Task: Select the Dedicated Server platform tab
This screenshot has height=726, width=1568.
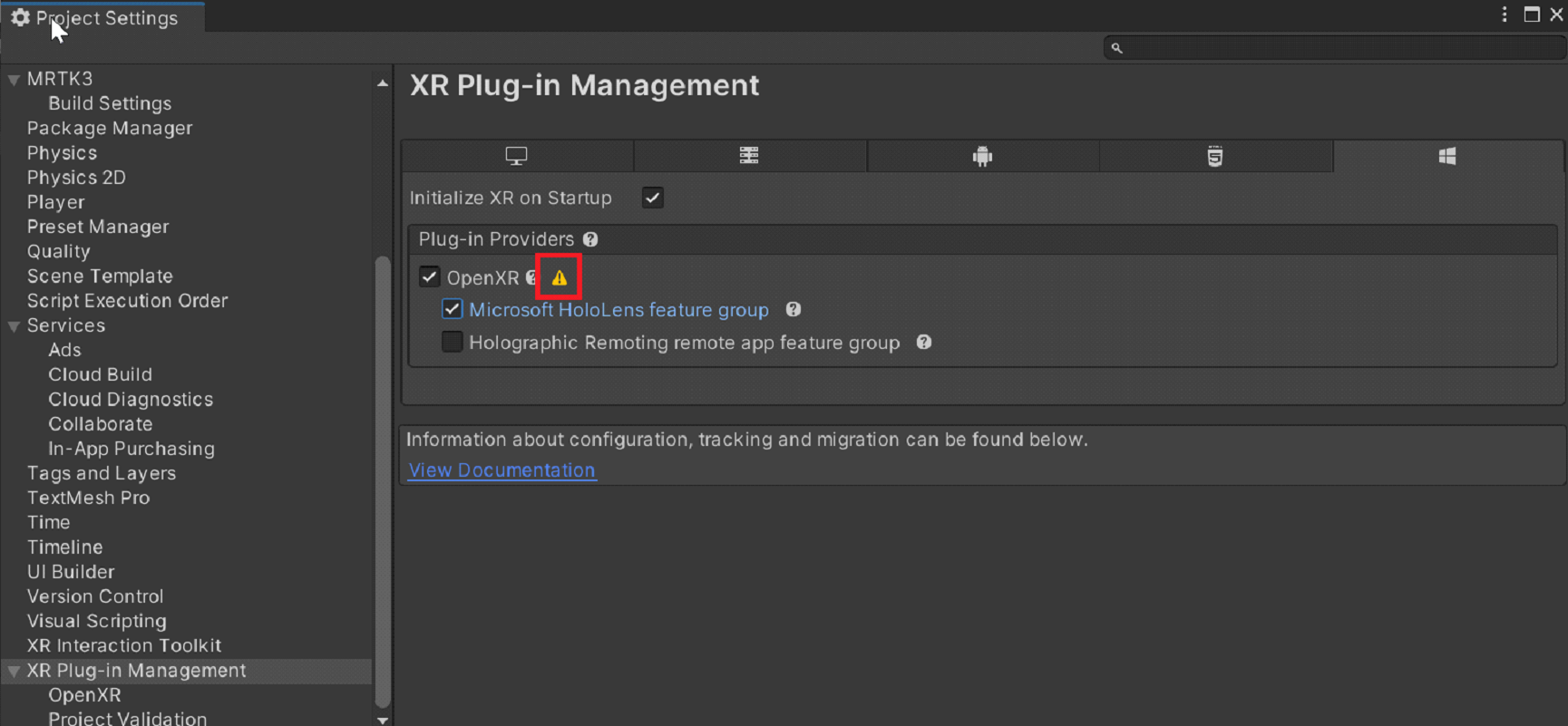Action: (x=749, y=156)
